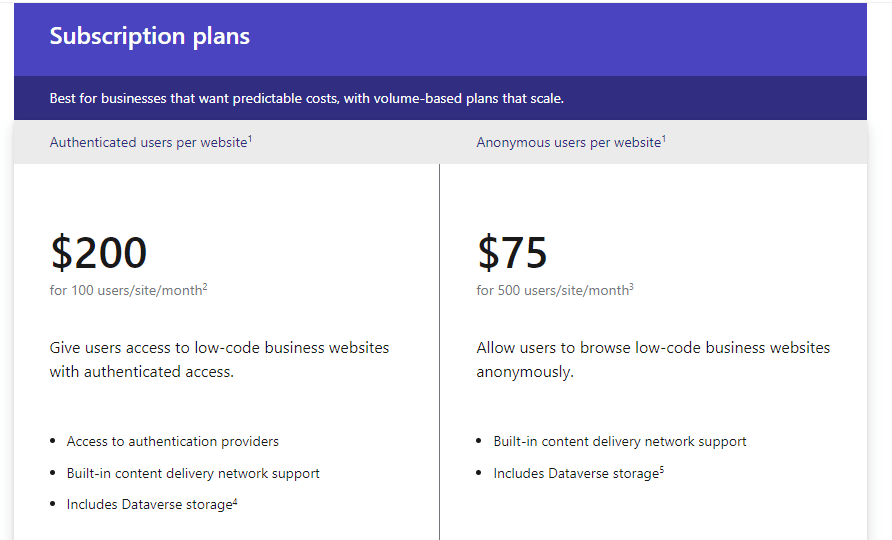Click authenticated plan's content delivery network bullet
Image resolution: width=892 pixels, height=540 pixels.
pos(193,473)
